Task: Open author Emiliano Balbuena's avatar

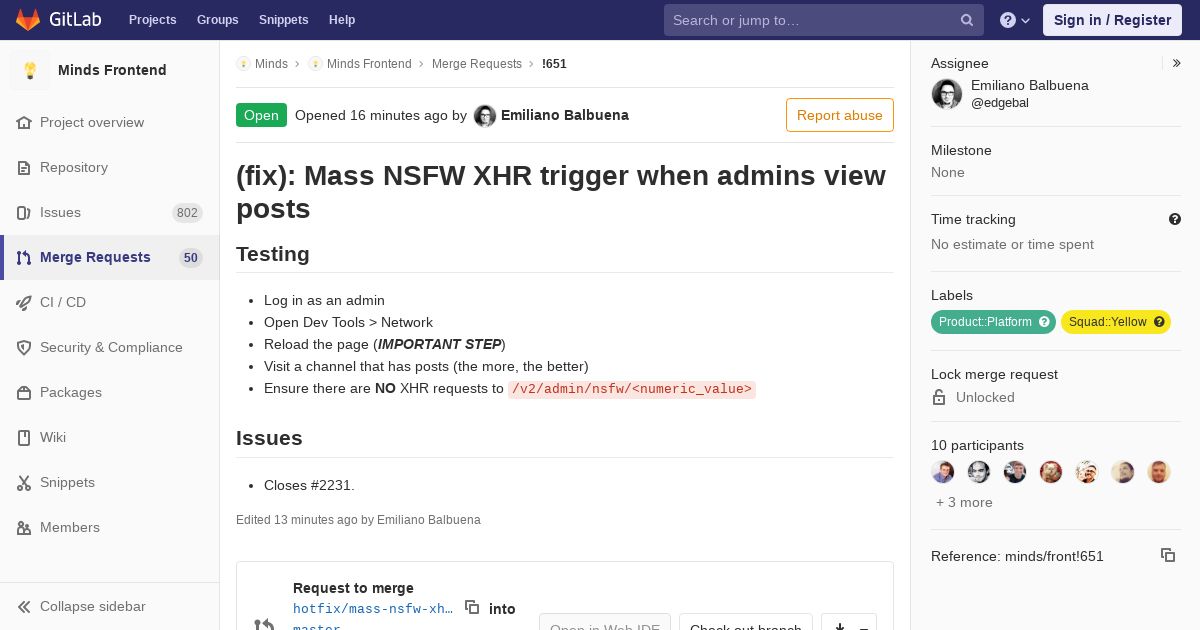Action: pos(485,116)
